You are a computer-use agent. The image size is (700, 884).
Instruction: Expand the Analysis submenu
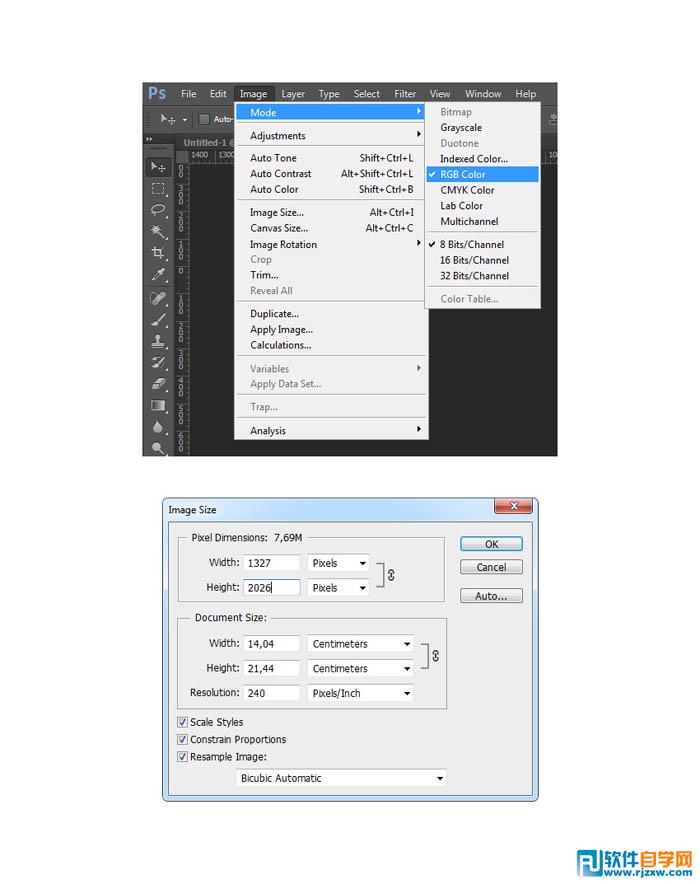[331, 430]
